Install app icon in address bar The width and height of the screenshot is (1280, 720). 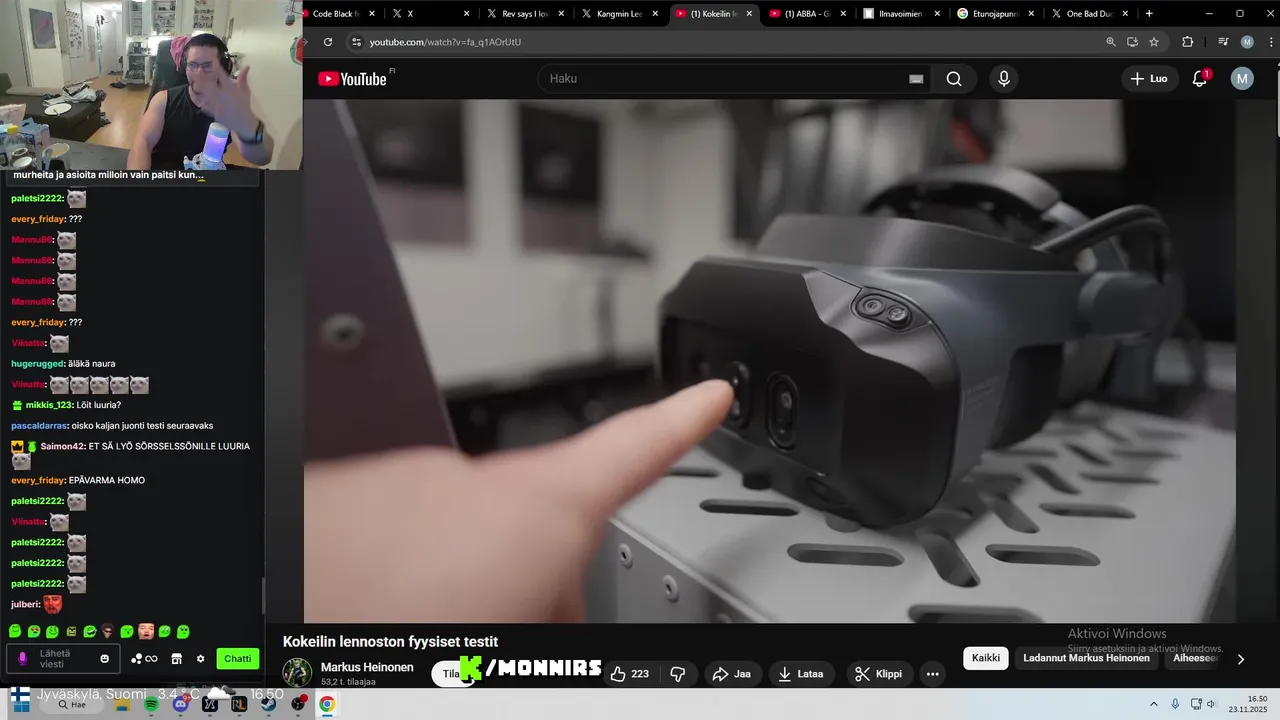[1133, 42]
